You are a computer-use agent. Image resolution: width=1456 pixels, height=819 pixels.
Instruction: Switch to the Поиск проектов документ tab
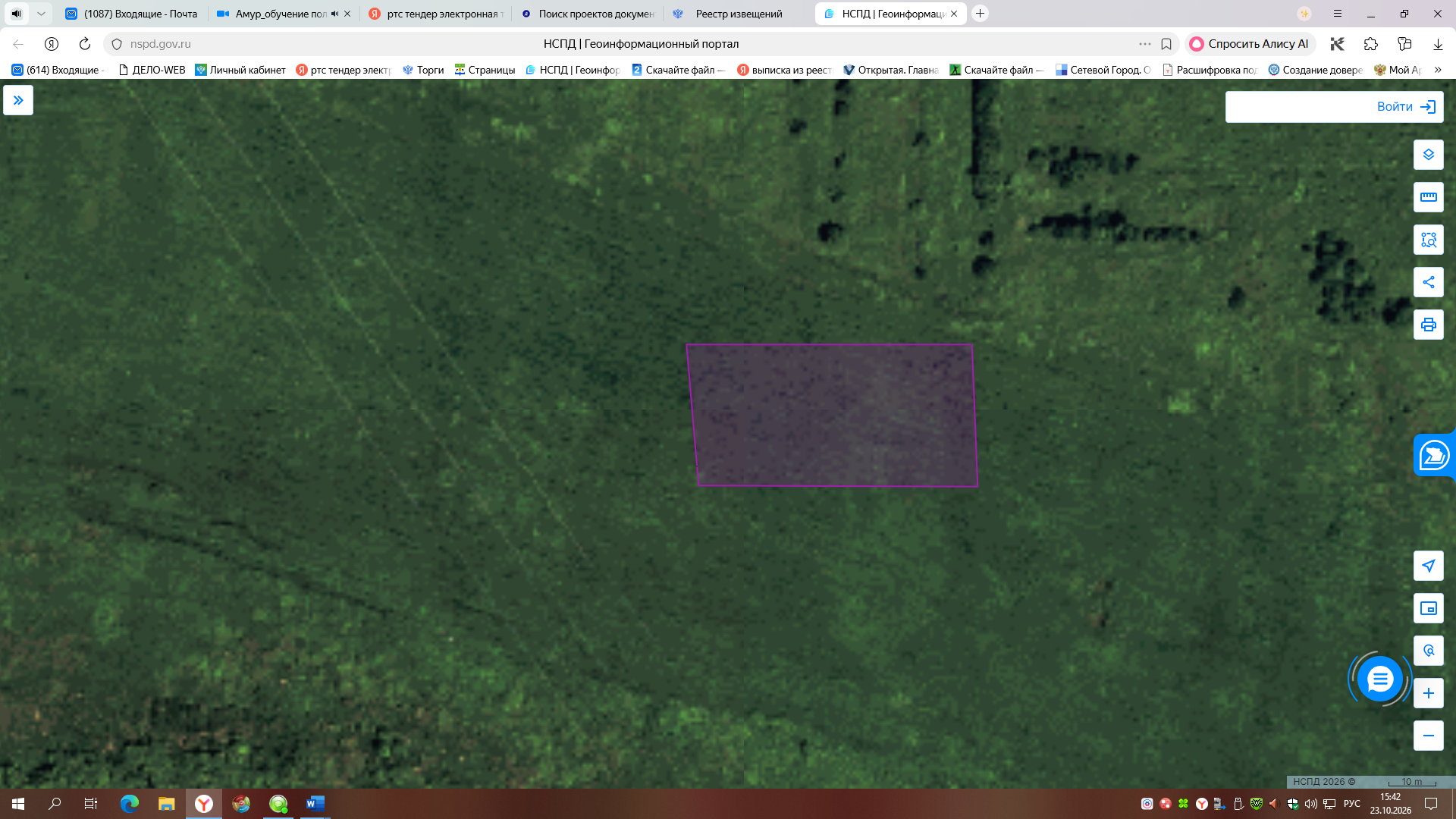point(588,14)
